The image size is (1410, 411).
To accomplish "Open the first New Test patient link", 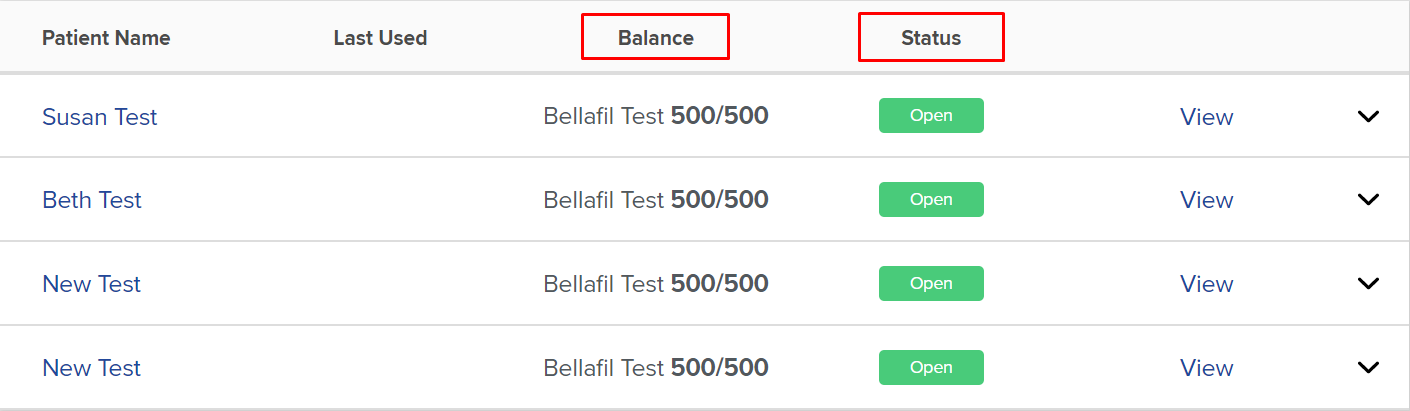I will (91, 284).
